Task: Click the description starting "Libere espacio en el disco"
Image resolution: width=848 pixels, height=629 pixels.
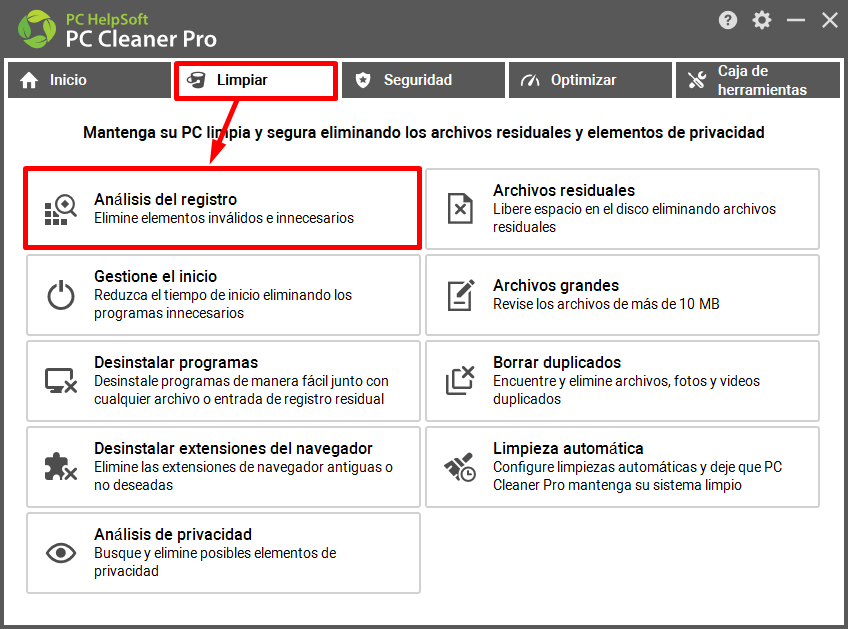Action: 634,218
